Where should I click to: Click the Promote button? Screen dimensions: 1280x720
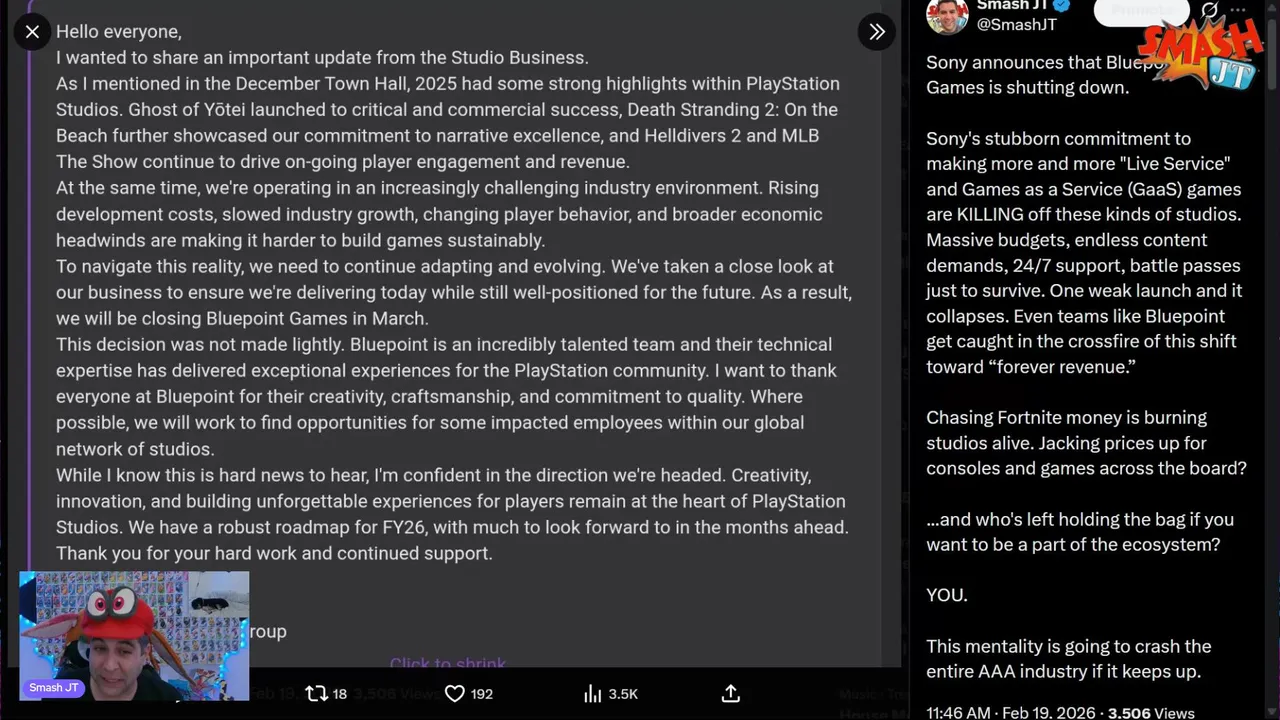(1140, 10)
